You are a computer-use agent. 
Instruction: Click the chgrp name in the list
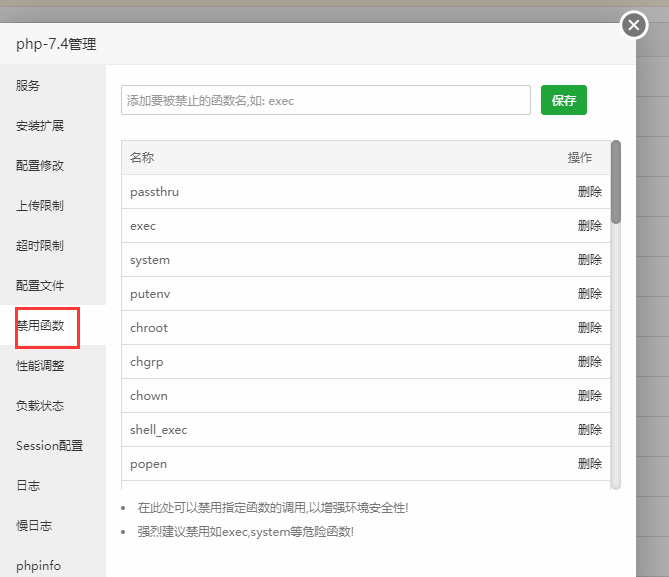[147, 362]
